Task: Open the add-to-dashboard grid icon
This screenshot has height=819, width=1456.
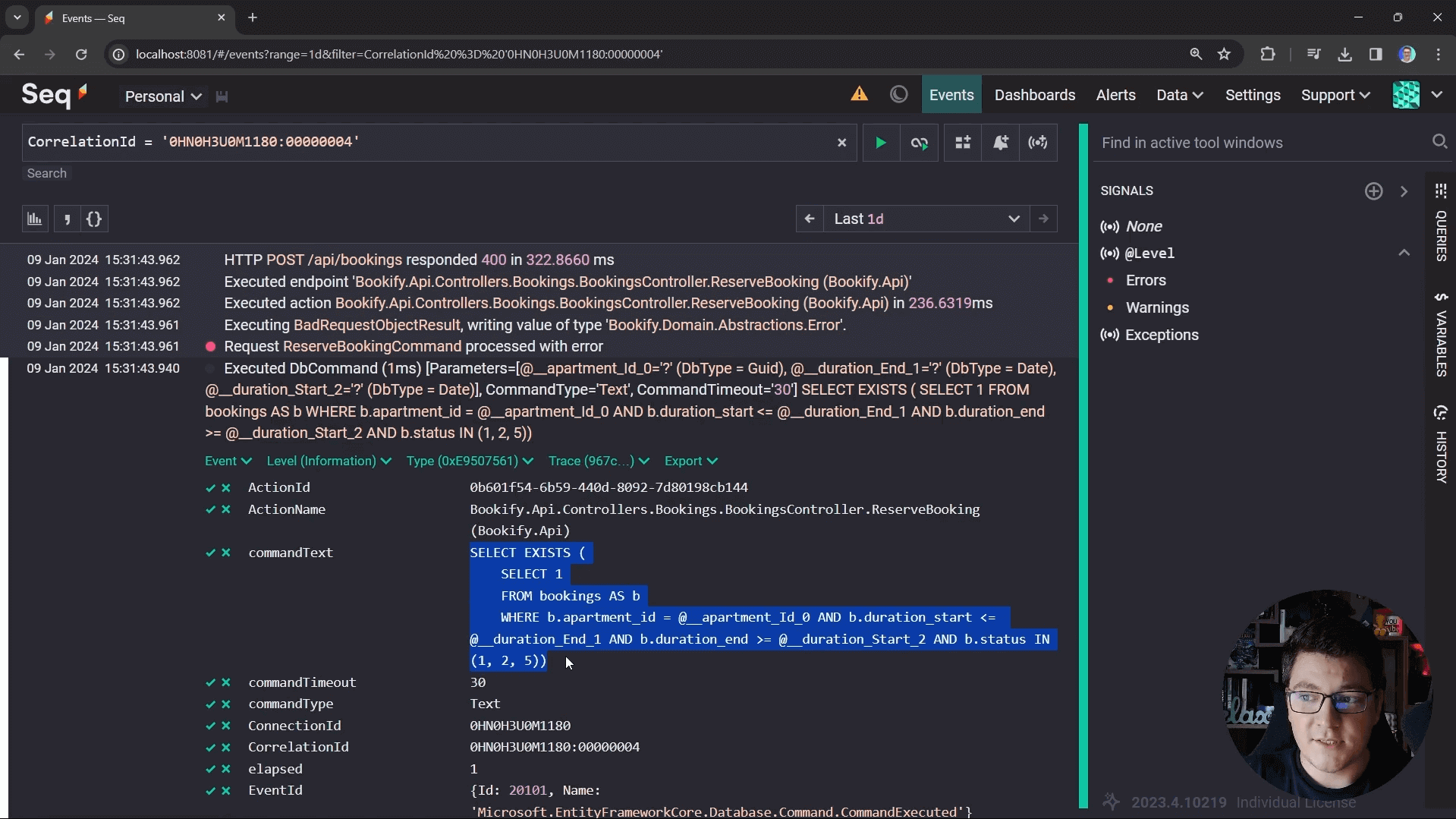Action: pos(963,143)
